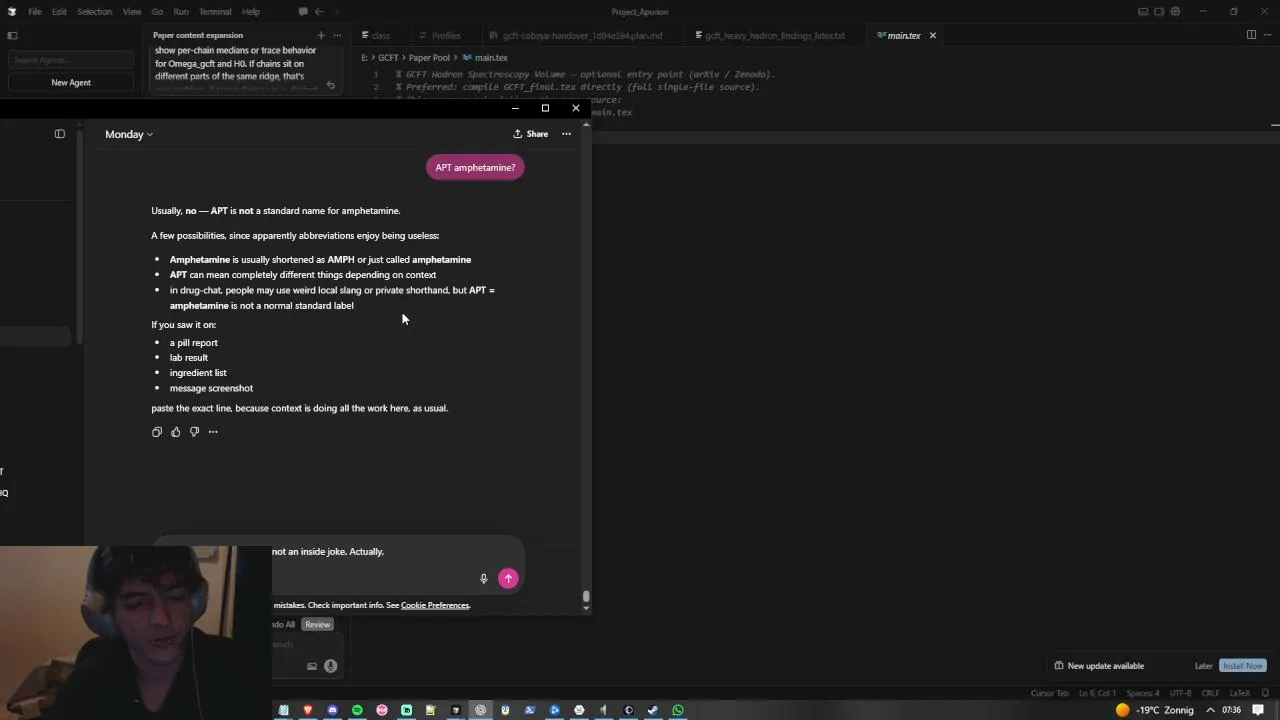Open the Selection menu in Cursor
Screen dimensions: 1280x720
[94, 12]
